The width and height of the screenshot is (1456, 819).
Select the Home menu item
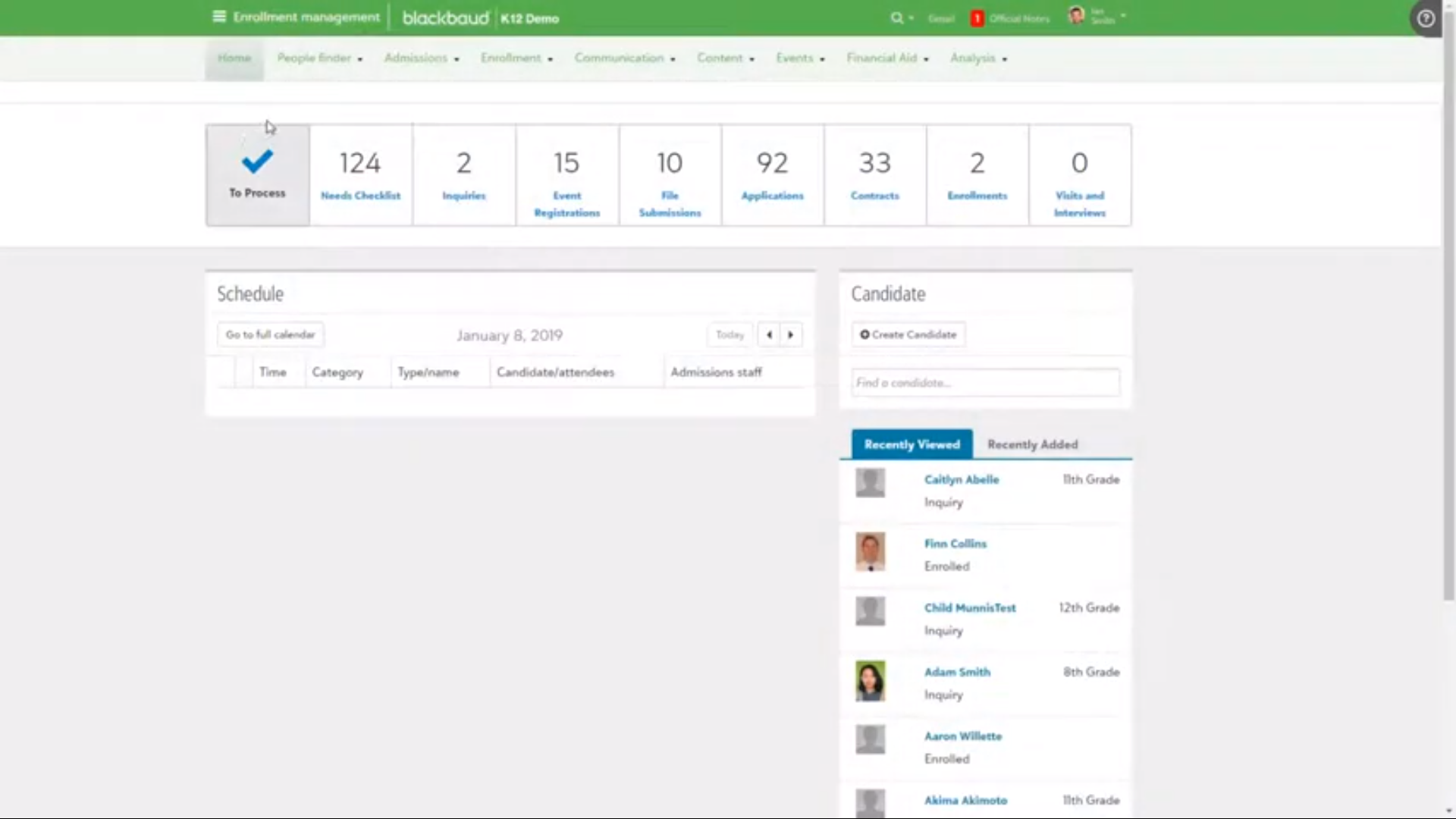(234, 58)
